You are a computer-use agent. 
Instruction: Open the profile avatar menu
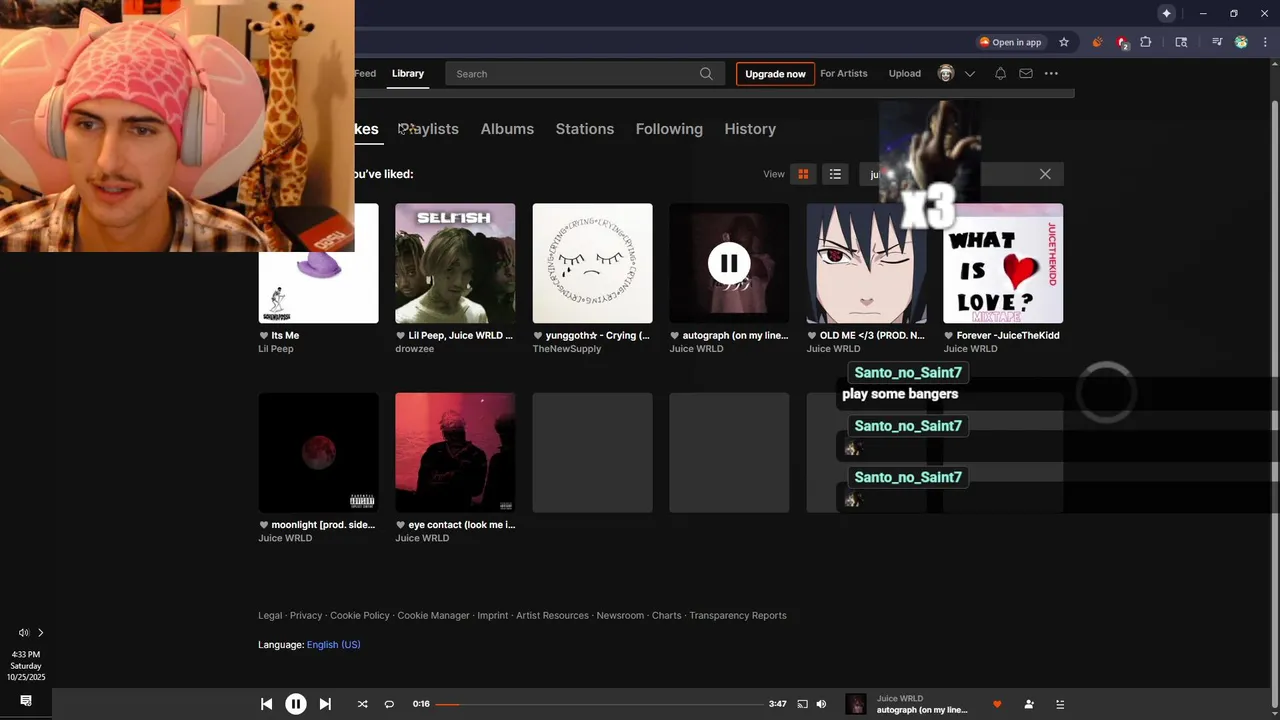coord(946,73)
